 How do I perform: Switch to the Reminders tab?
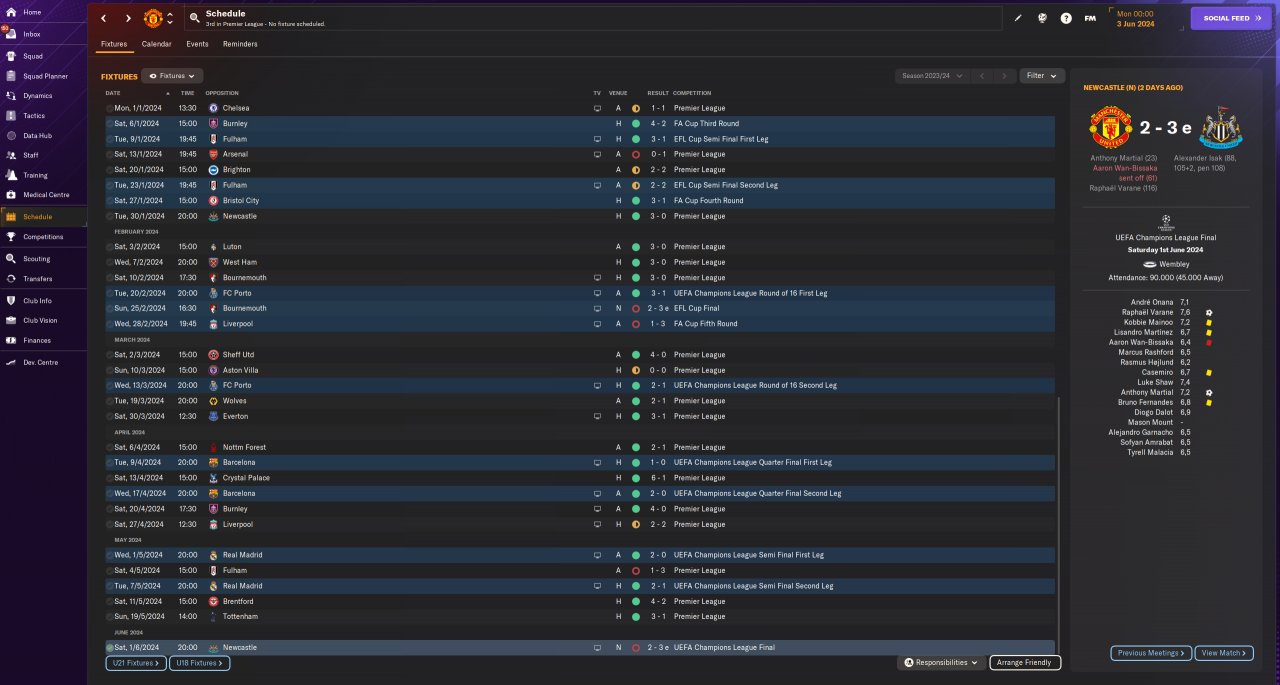pos(240,44)
